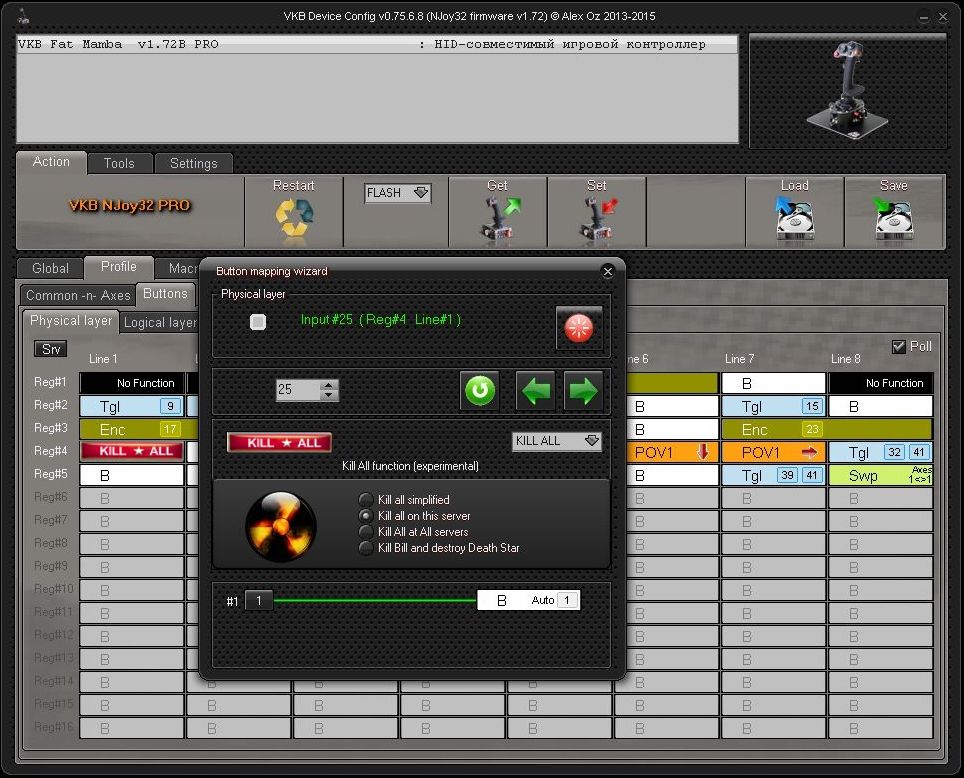Viewport: 964px width, 778px height.
Task: Click the Line 7 column header
Action: pyautogui.click(x=739, y=359)
